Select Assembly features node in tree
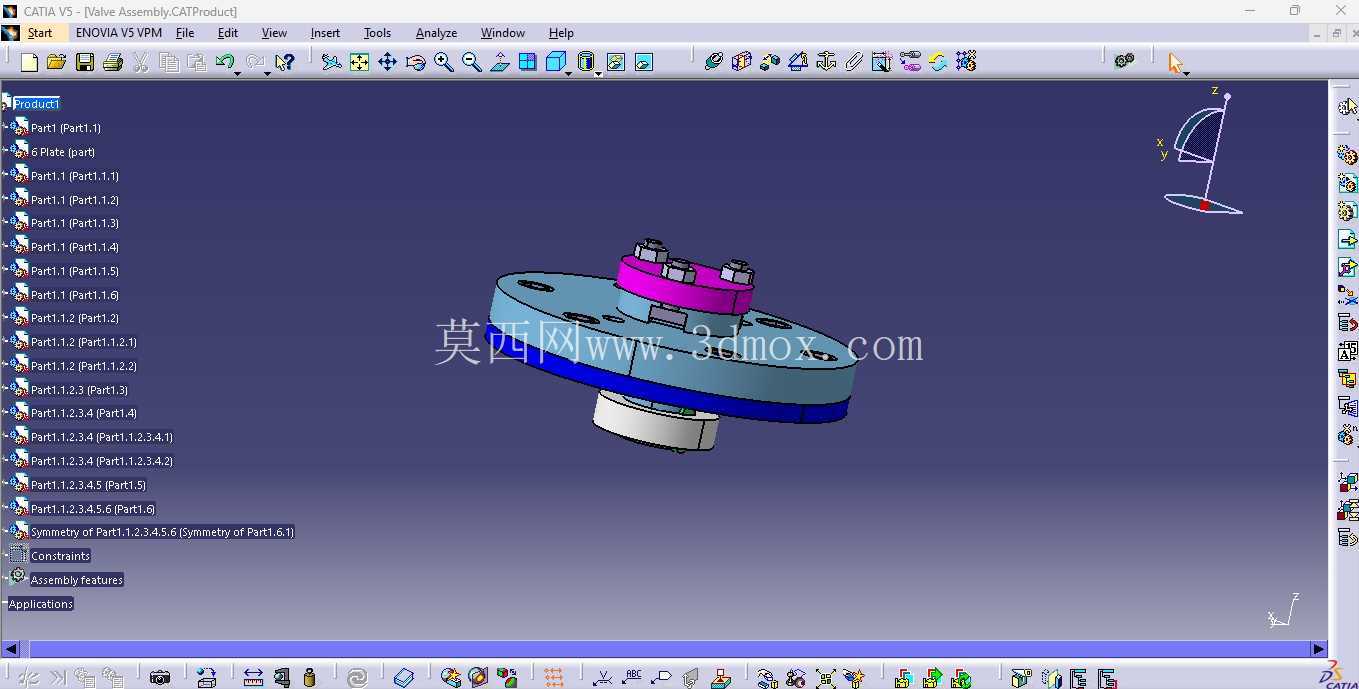Image resolution: width=1359 pixels, height=689 pixels. point(77,580)
